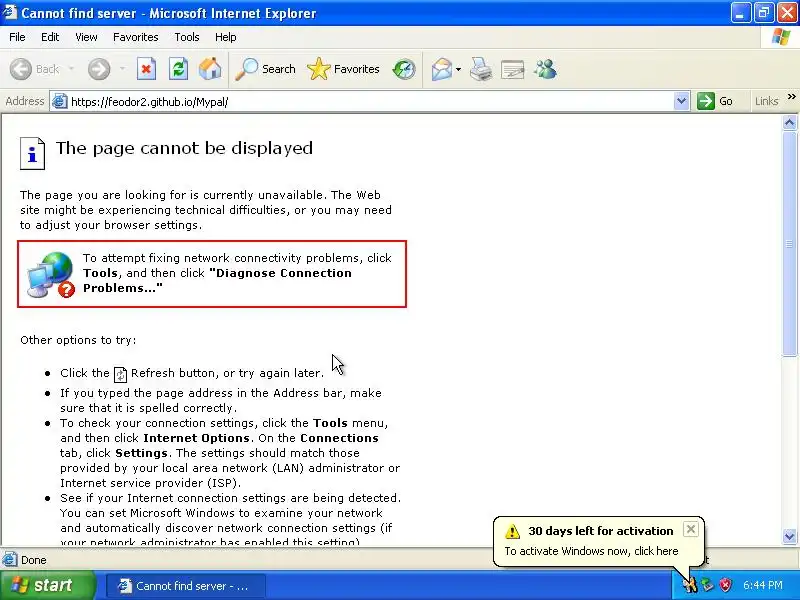The image size is (800, 600).
Task: Go to the Home page icon
Action: click(x=210, y=69)
